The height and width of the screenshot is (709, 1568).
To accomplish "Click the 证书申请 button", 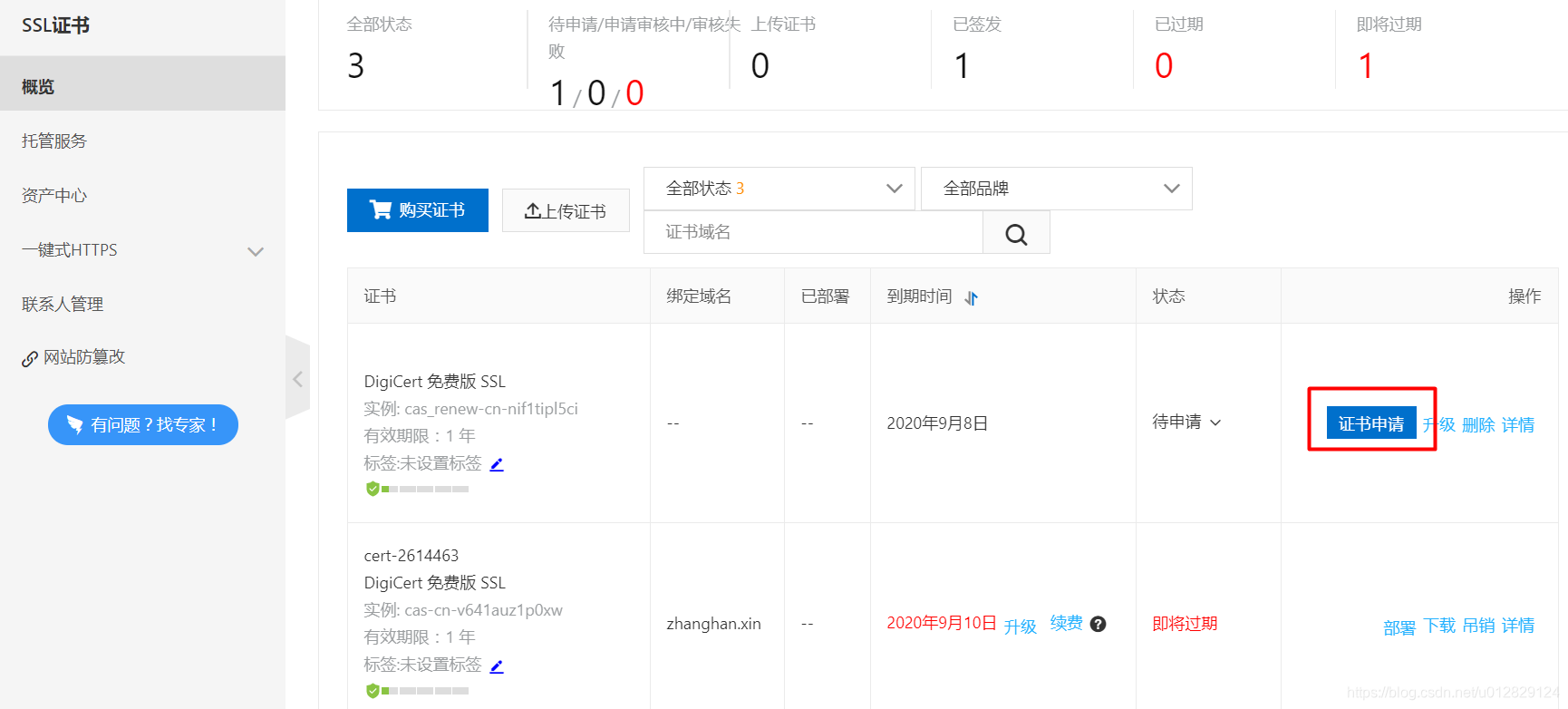I will pos(1371,423).
